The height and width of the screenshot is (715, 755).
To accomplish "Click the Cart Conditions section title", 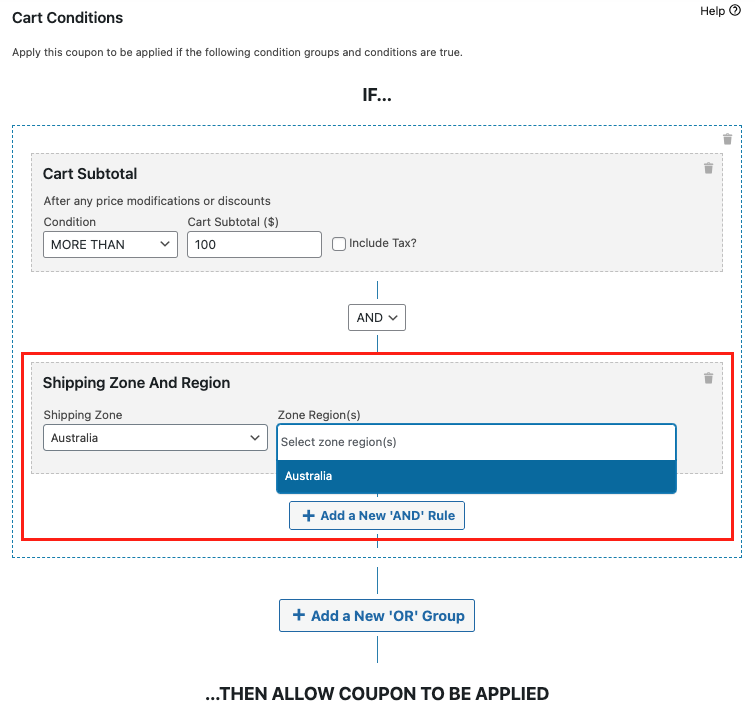I will point(67,18).
